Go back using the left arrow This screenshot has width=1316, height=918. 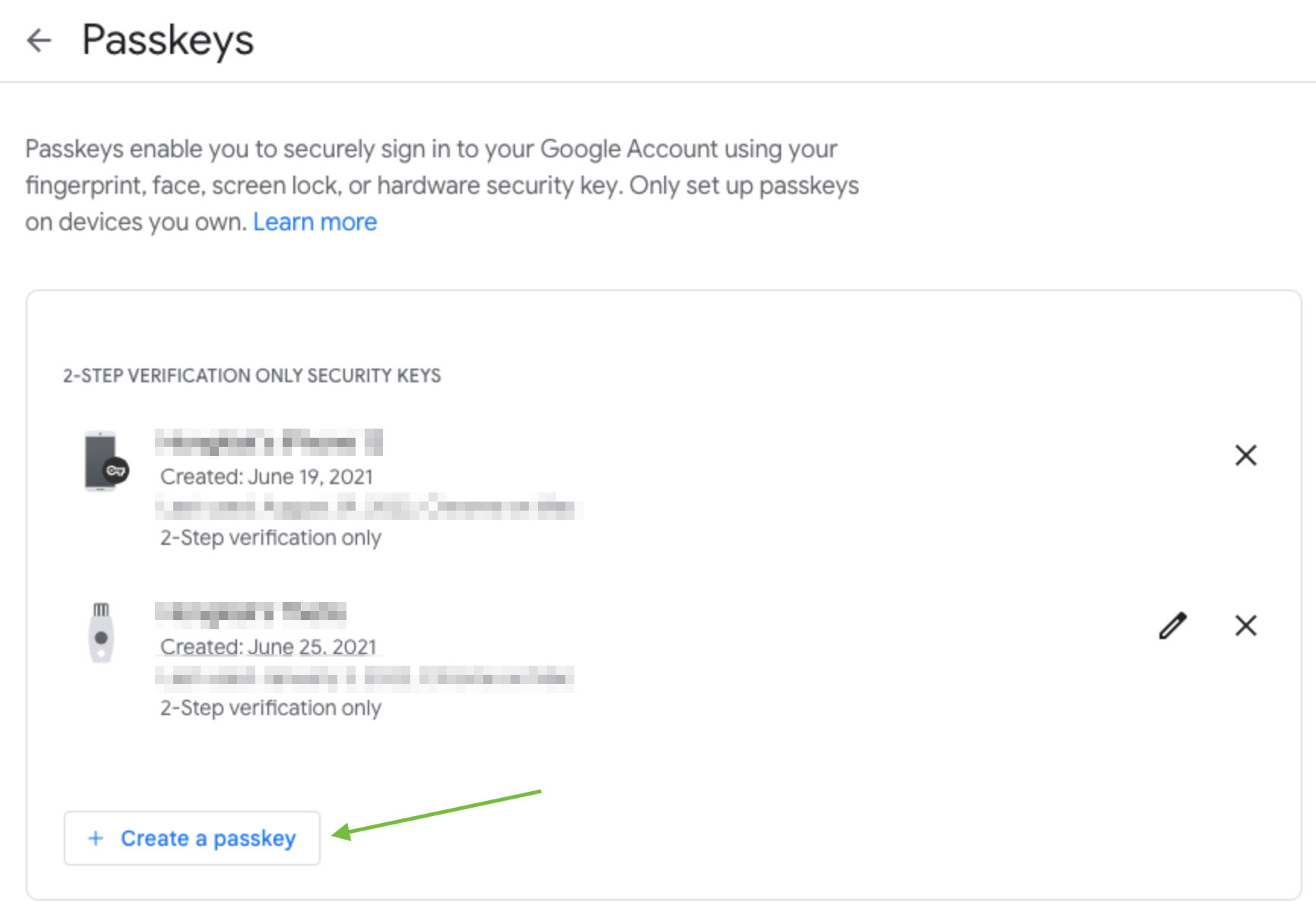[x=39, y=40]
